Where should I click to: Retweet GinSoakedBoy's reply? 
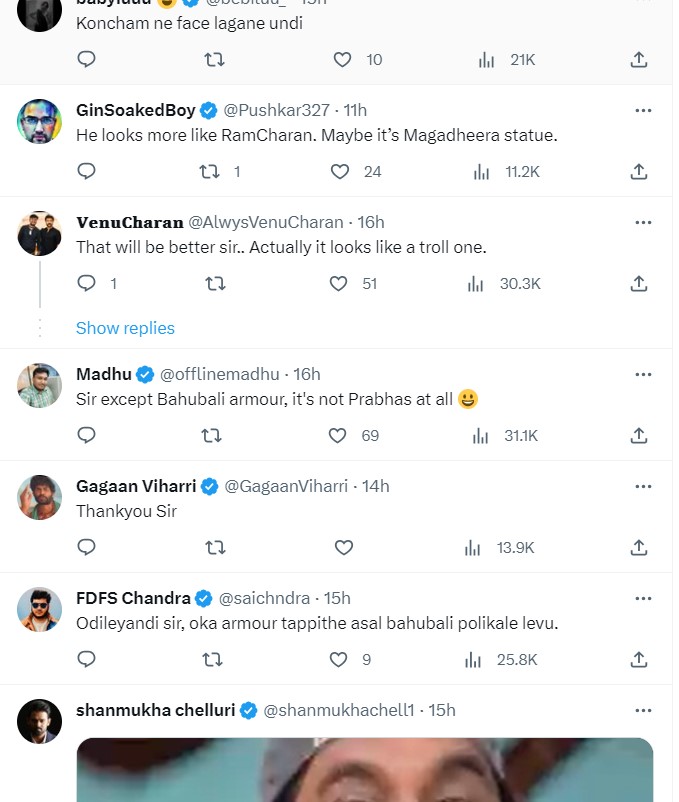(209, 172)
